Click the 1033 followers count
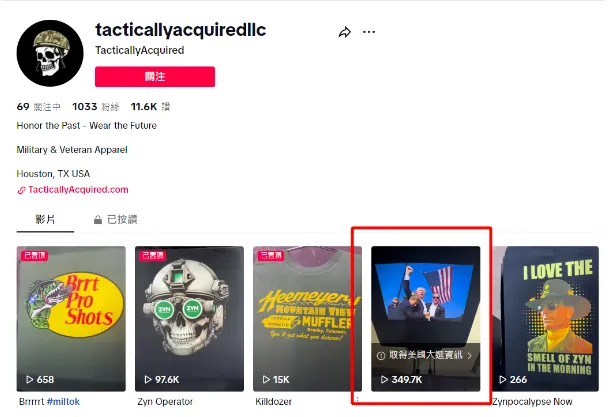The width and height of the screenshot is (612, 417). pos(85,107)
